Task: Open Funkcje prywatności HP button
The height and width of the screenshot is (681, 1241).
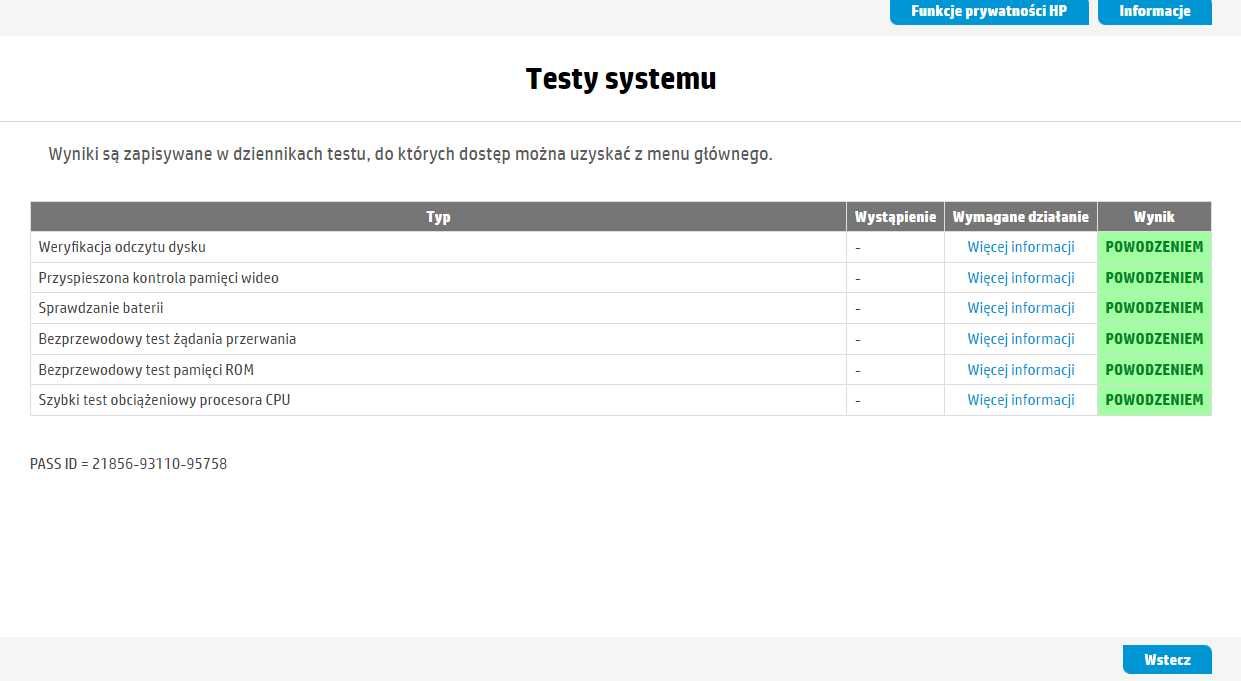Action: 989,12
